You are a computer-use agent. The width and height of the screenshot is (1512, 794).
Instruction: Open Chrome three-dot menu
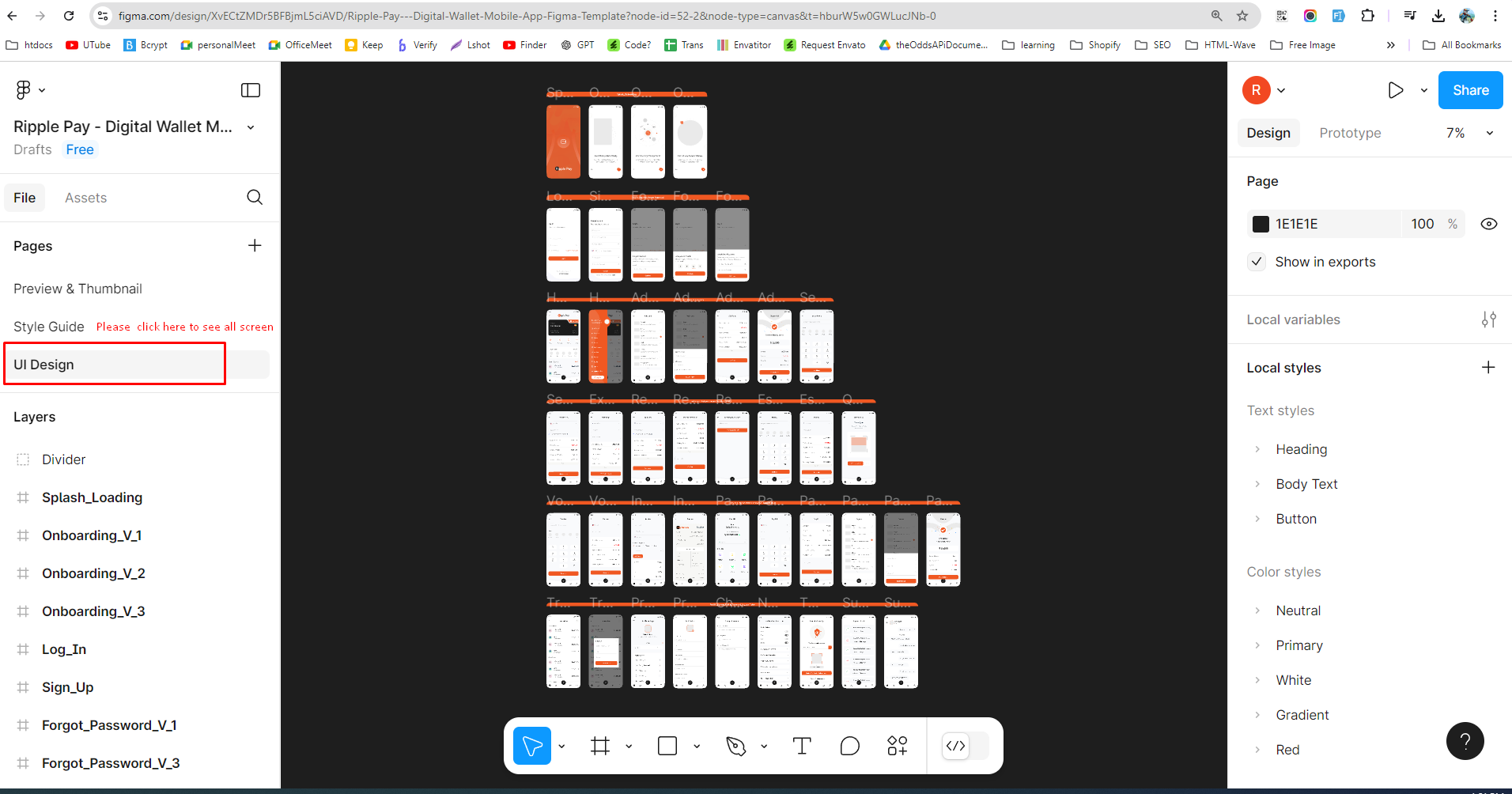point(1495,16)
